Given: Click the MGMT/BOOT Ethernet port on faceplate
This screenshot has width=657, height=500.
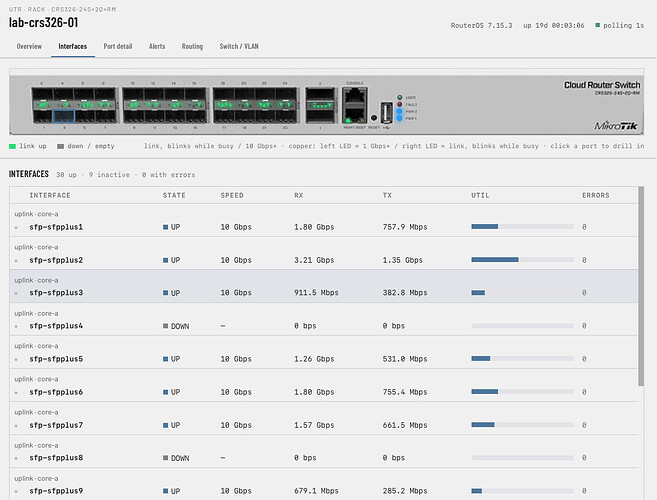Looking at the screenshot, I should click(x=354, y=114).
